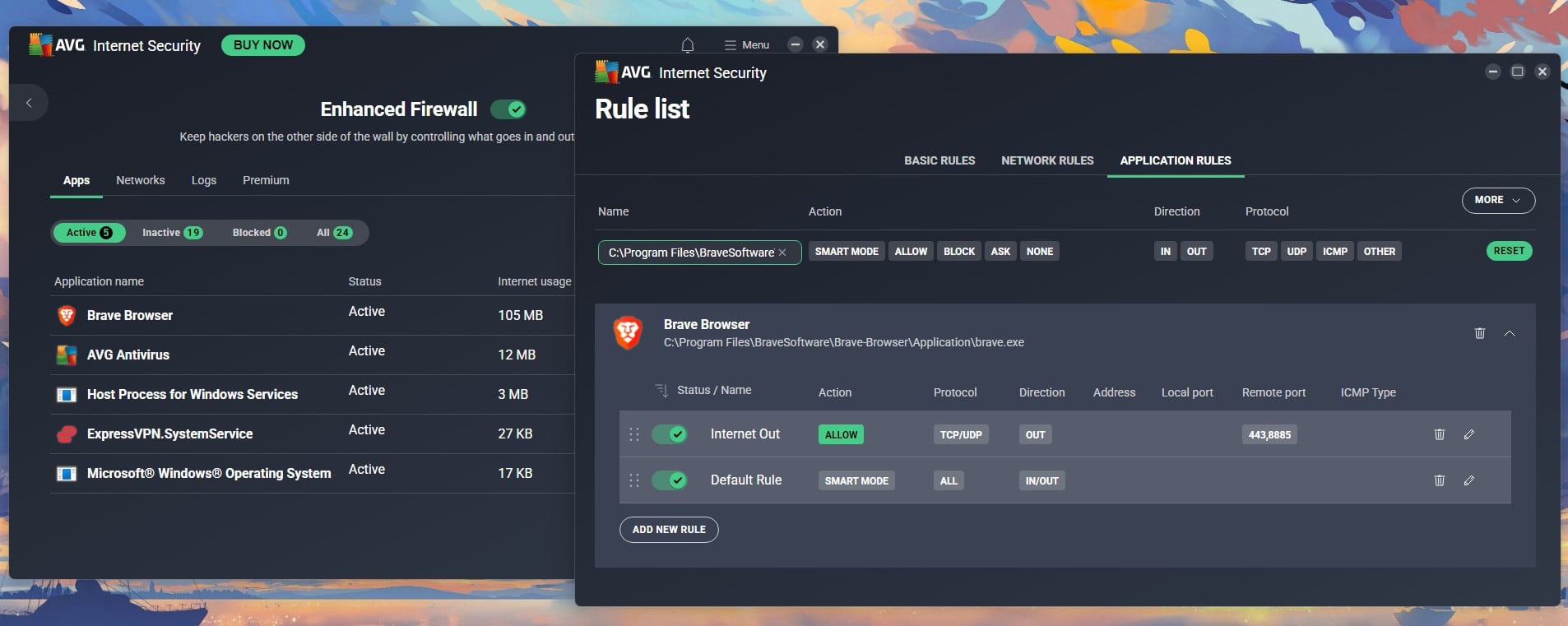Click the AVG Antivirus icon in the apps list

pos(67,355)
